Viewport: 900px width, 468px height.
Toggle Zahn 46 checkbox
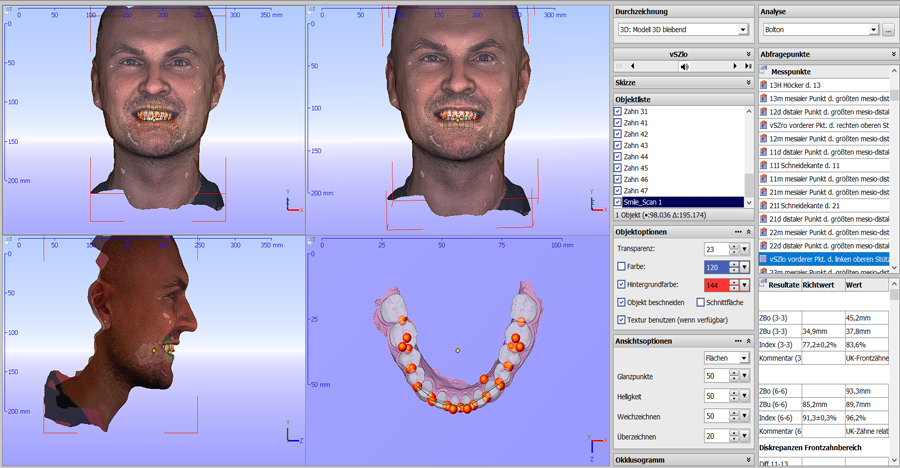click(618, 179)
